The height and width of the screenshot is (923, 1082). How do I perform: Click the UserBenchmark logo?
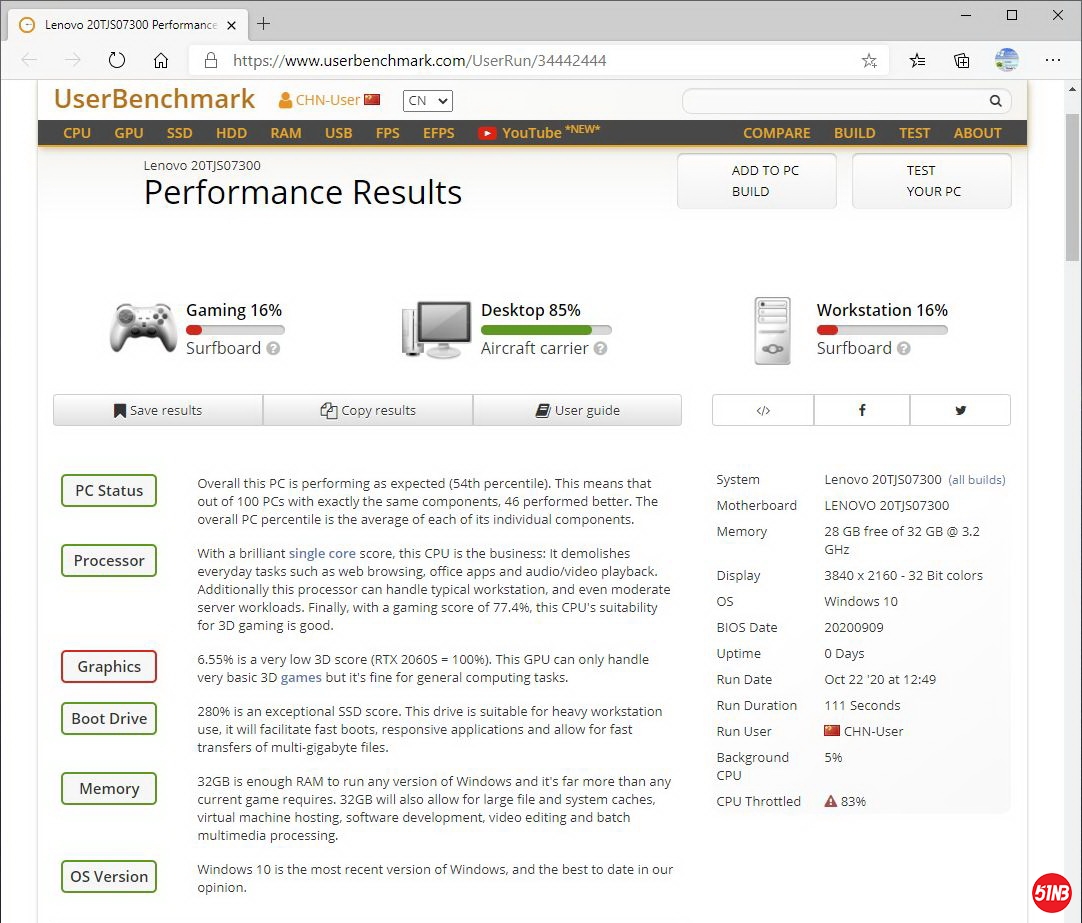tap(155, 99)
